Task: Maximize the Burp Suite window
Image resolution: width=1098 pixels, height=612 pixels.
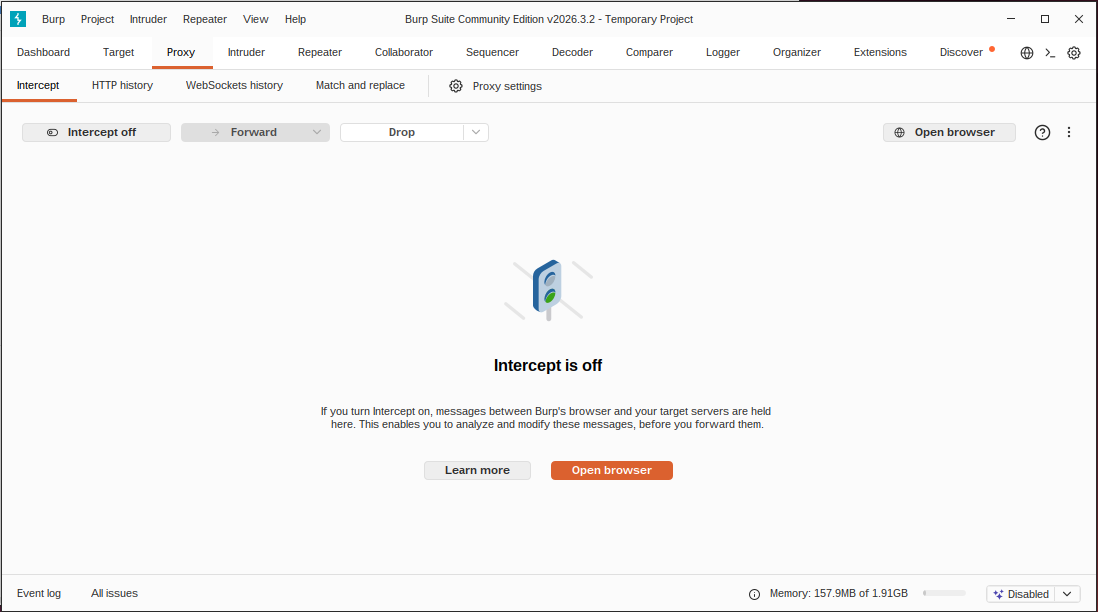Action: pyautogui.click(x=1045, y=19)
